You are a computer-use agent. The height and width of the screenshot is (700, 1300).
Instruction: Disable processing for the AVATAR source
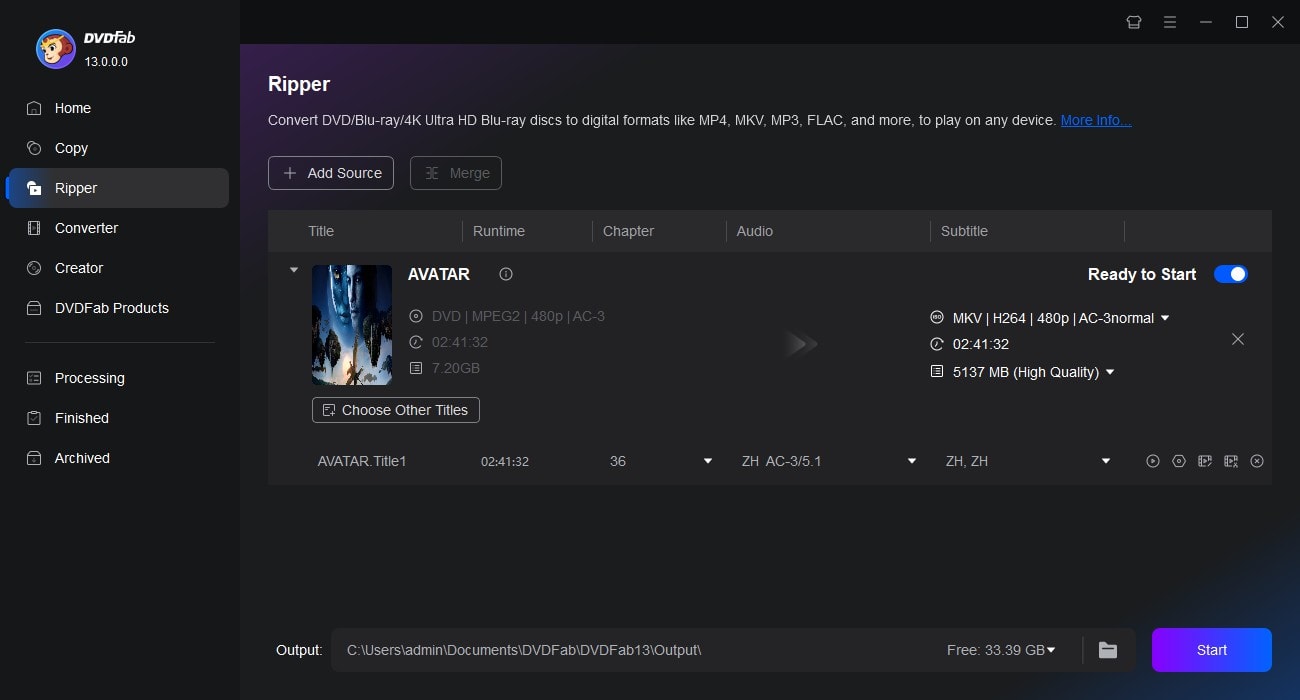(1230, 273)
